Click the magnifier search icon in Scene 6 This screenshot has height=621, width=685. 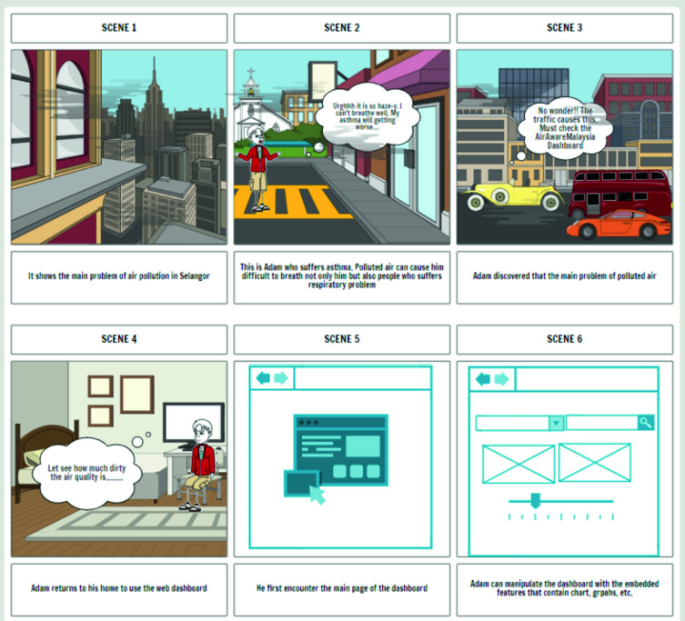pyautogui.click(x=646, y=422)
